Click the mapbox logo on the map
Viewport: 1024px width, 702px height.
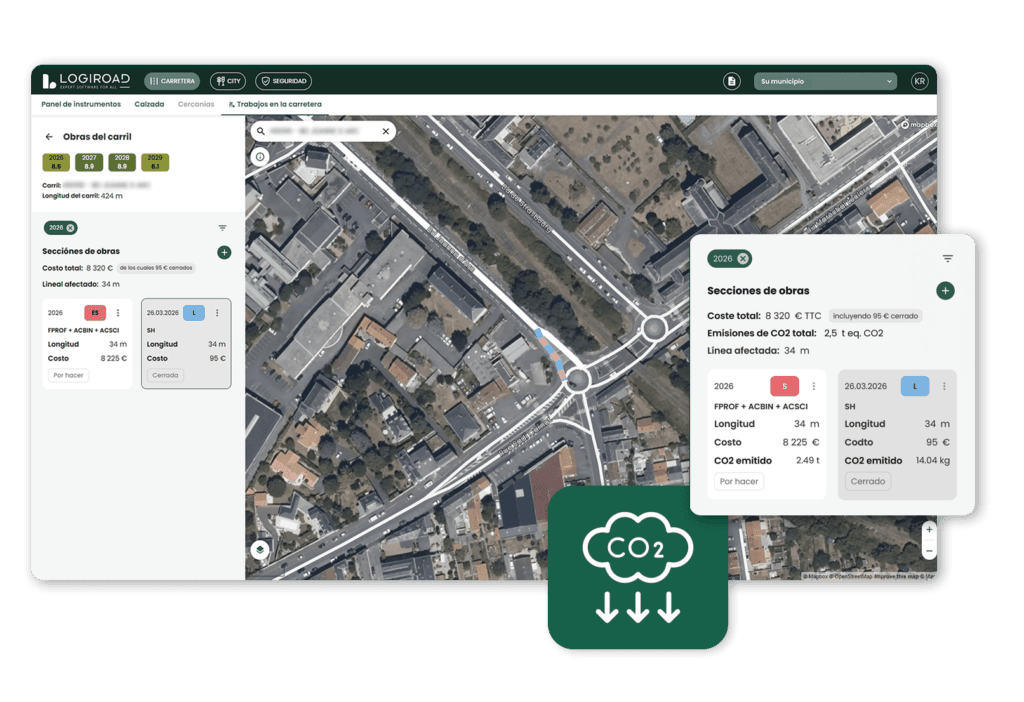coord(920,125)
